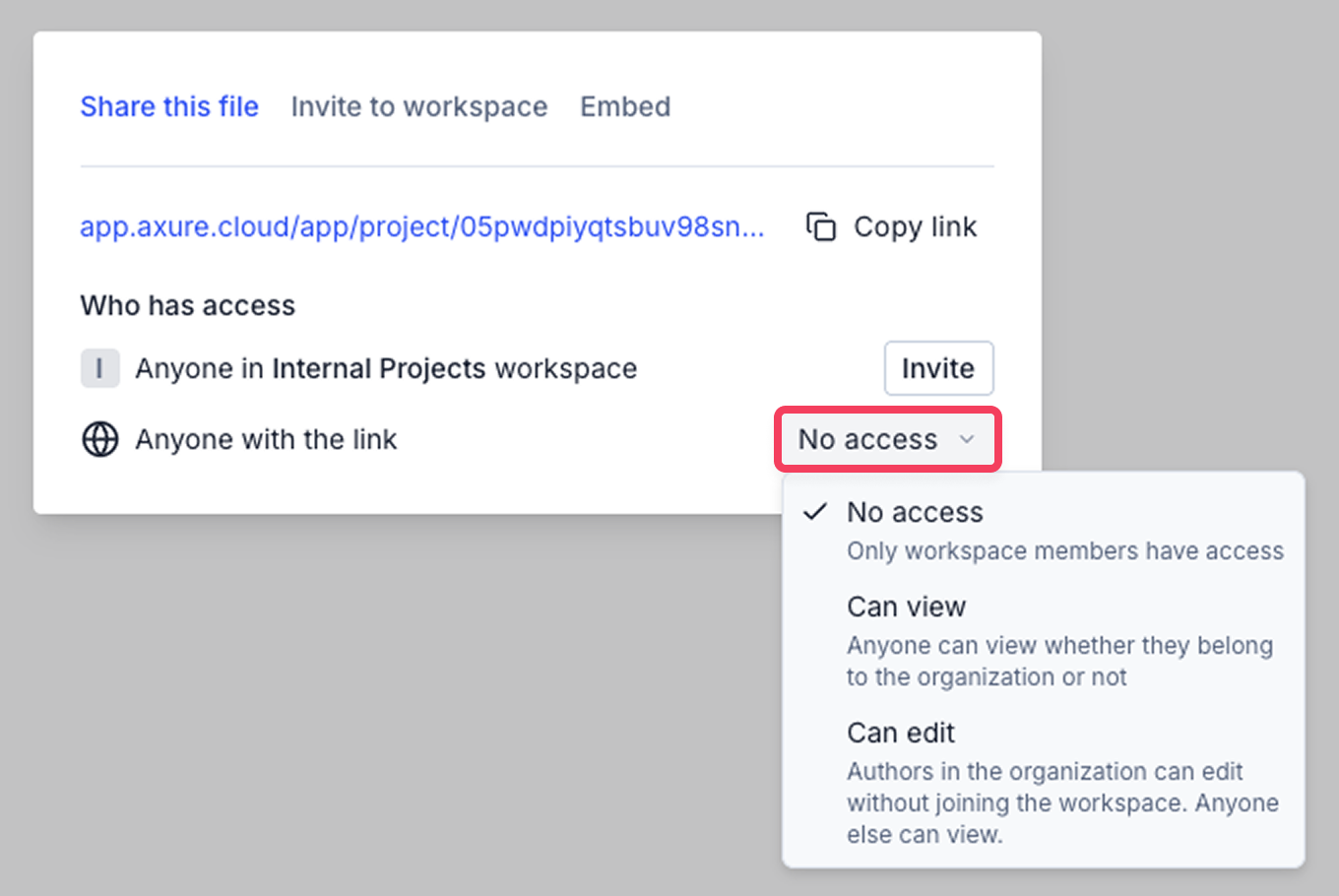Click the copy icon beside Copy link
The height and width of the screenshot is (896, 1339).
point(821,226)
